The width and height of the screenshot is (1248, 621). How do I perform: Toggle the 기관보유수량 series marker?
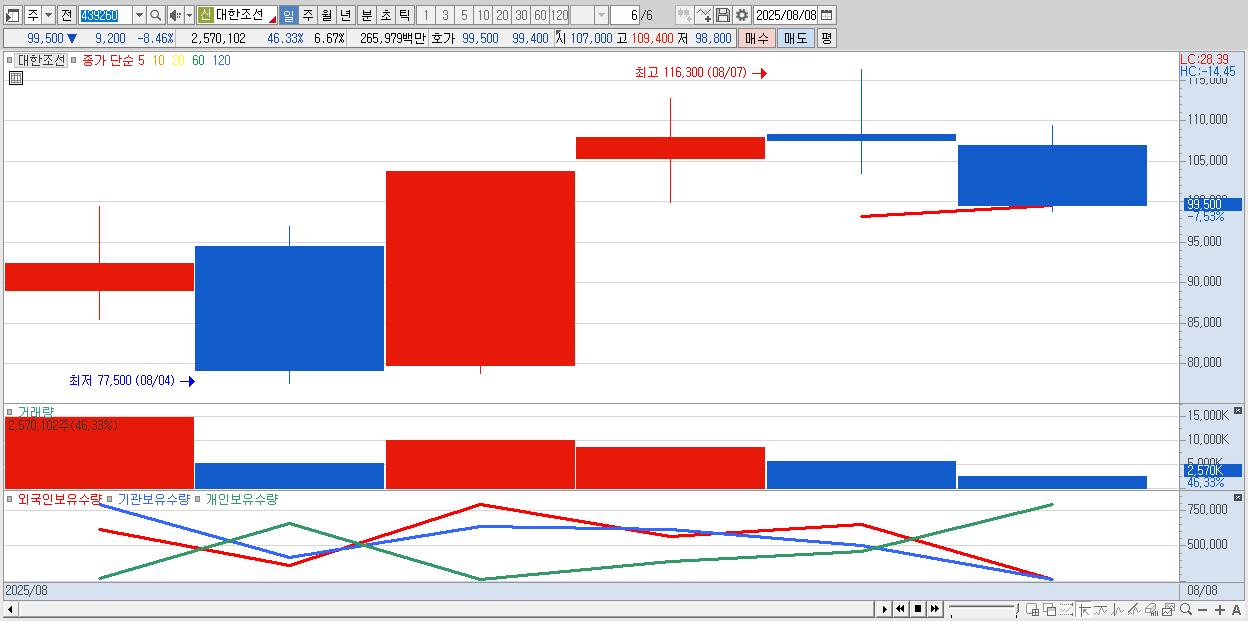coord(111,498)
